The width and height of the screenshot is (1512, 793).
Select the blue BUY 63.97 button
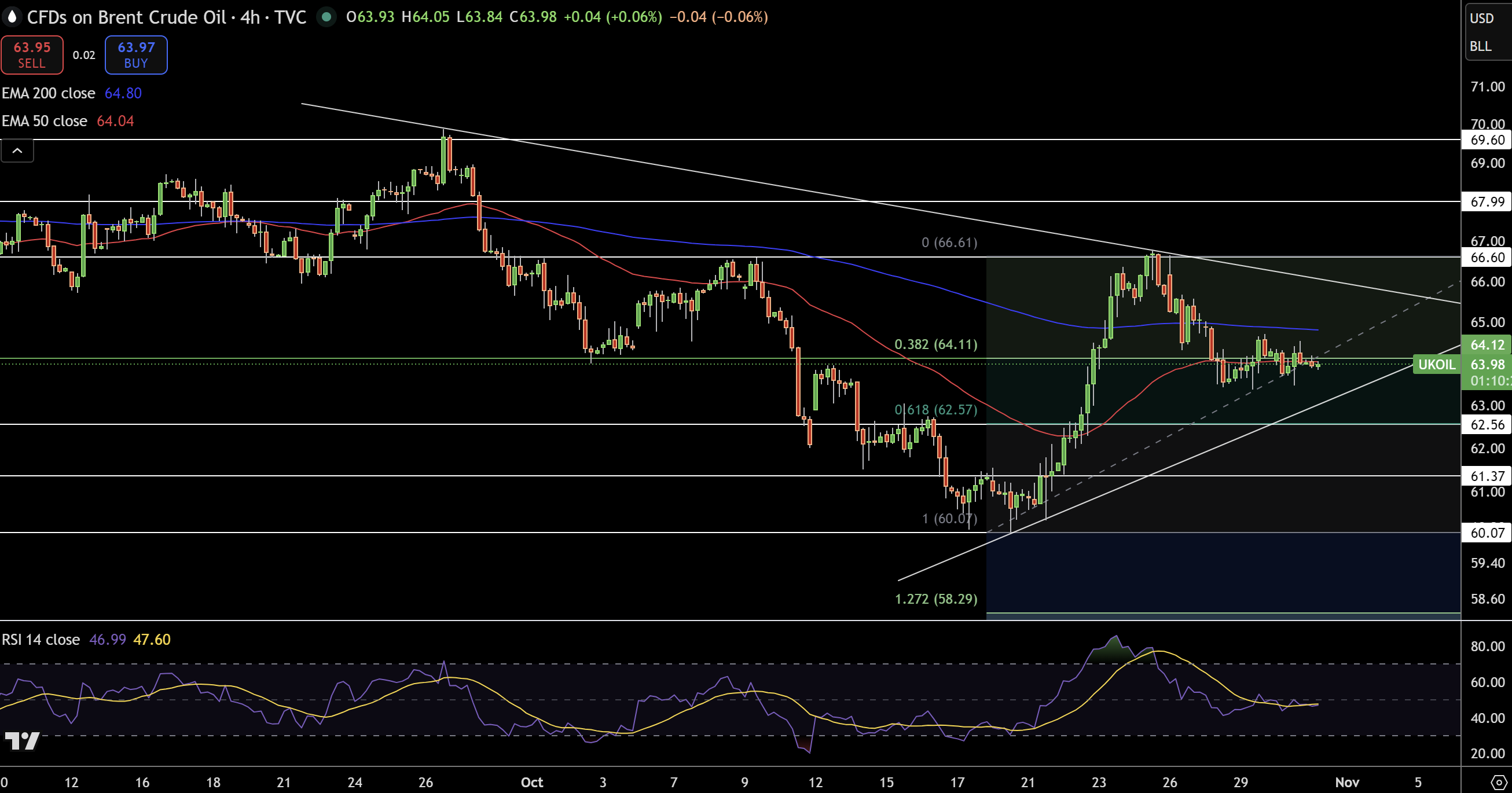point(135,54)
